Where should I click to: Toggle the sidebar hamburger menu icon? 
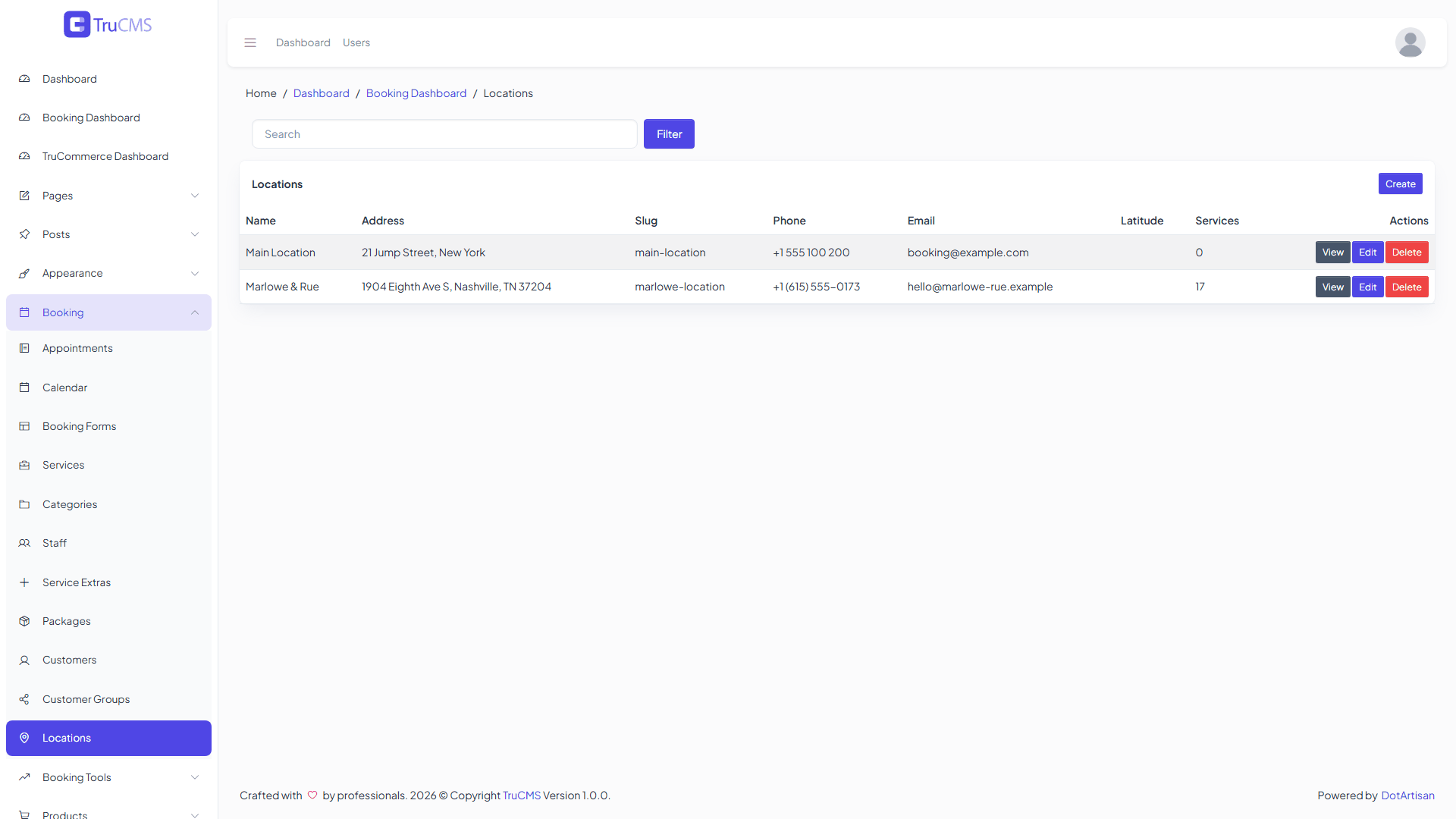click(250, 42)
